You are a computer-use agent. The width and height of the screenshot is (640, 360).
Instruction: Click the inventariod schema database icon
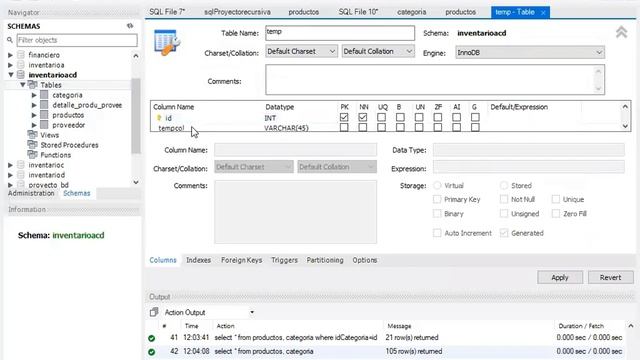[x=21, y=175]
